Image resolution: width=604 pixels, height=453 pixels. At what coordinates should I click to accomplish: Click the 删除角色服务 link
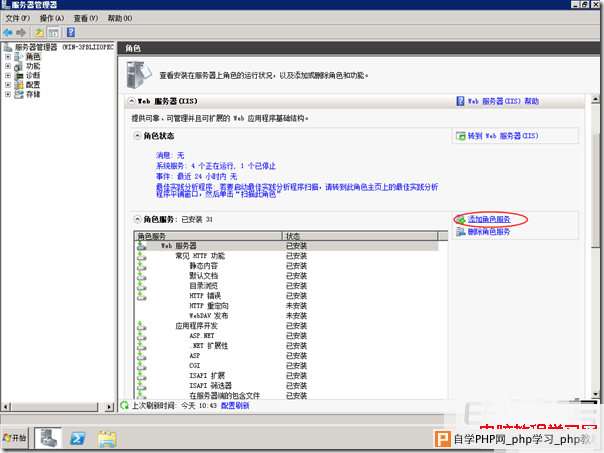pyautogui.click(x=488, y=231)
